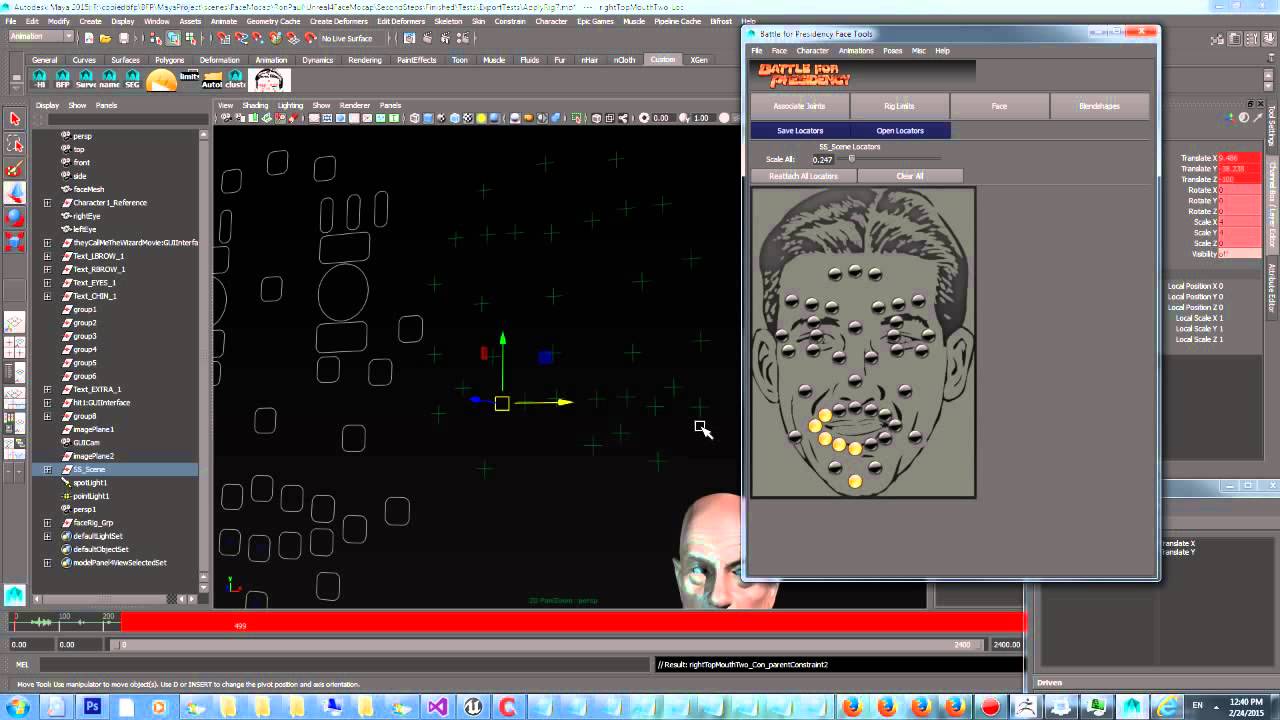Open Unreal Engine from the taskbar
Viewport: 1280px width, 720px height.
(472, 707)
